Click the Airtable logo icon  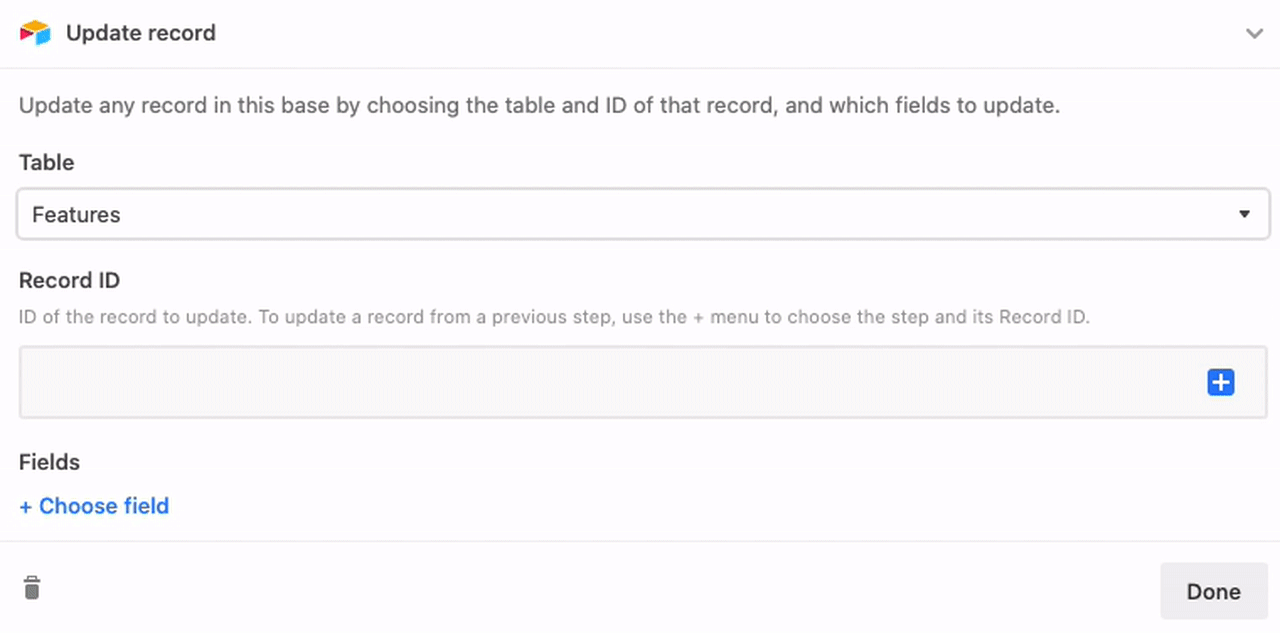35,33
